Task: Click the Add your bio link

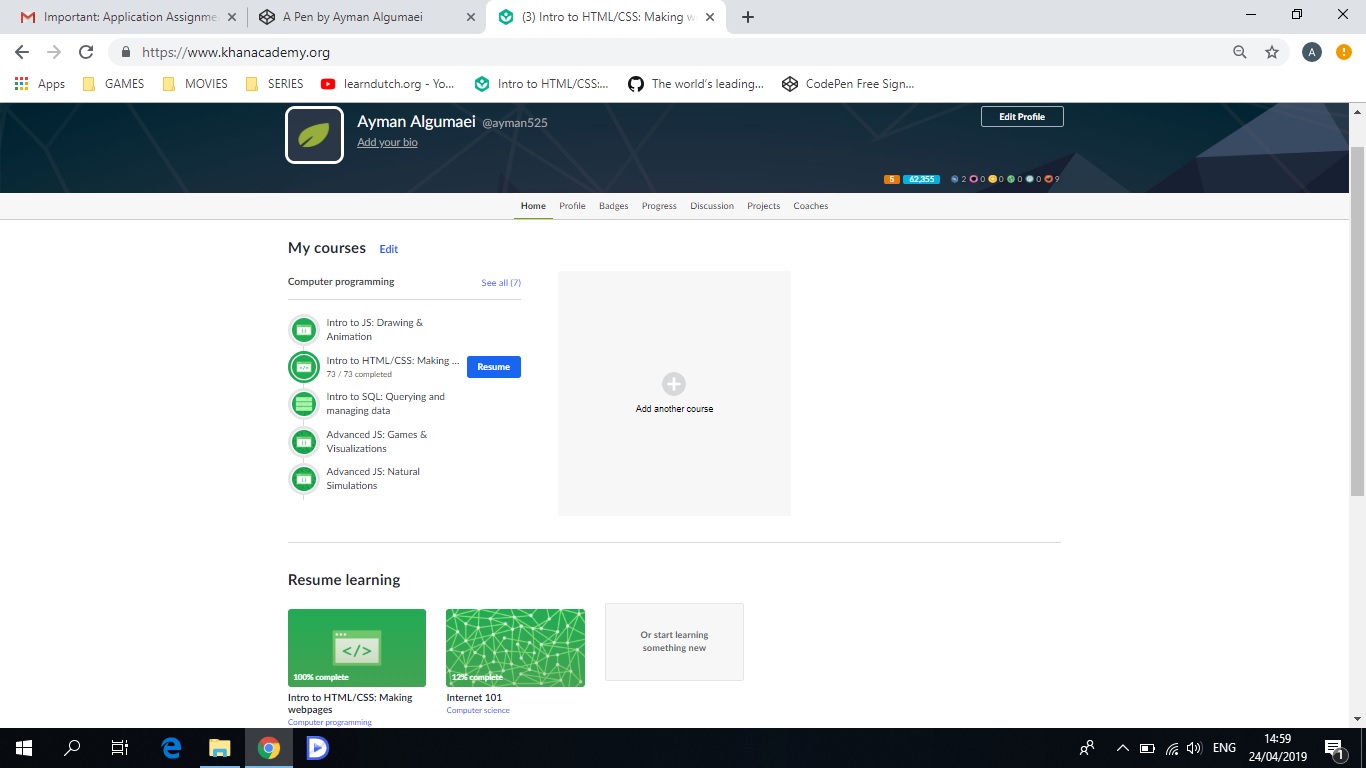Action: pos(387,143)
